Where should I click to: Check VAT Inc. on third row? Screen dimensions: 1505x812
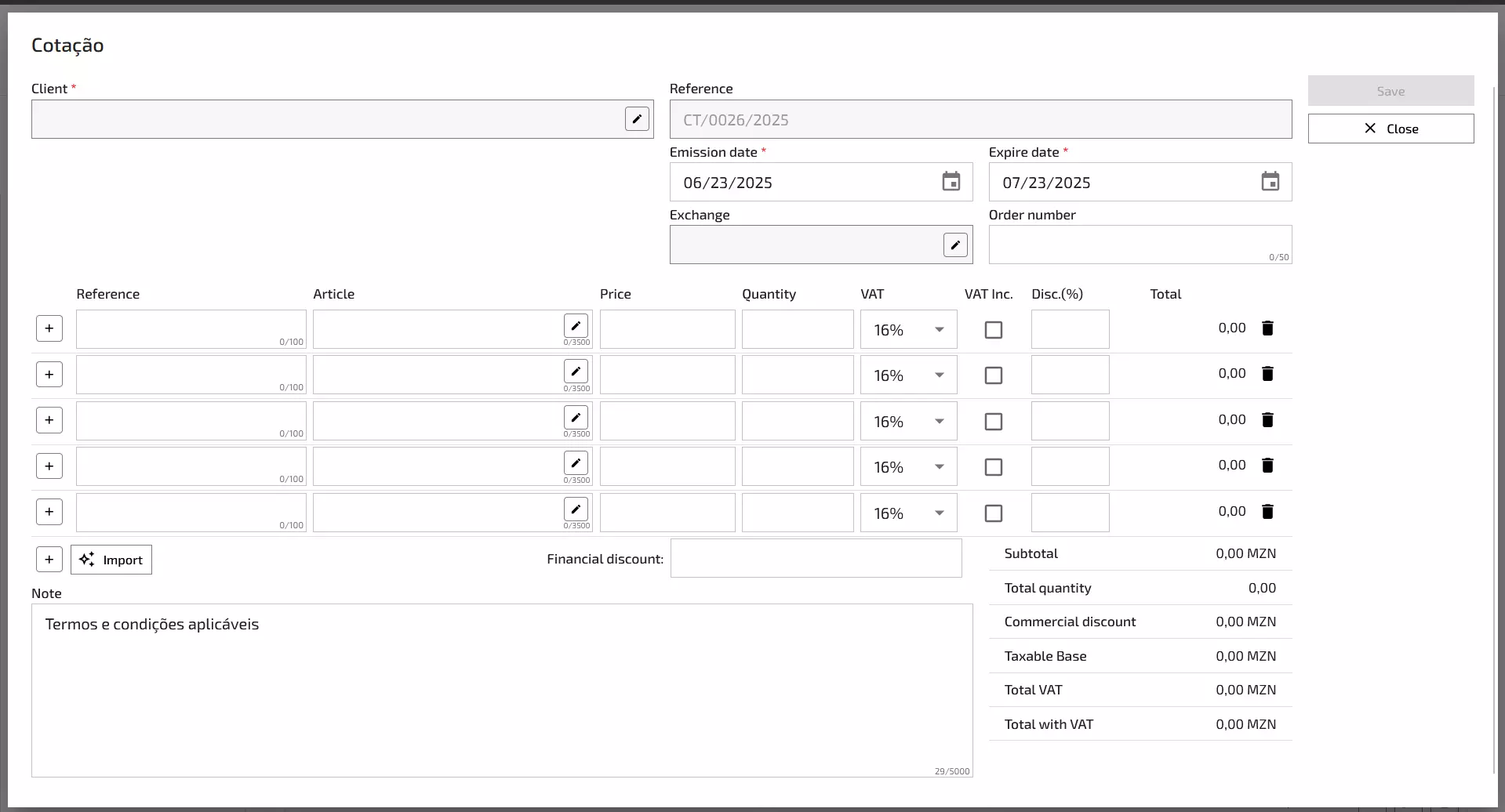point(994,422)
